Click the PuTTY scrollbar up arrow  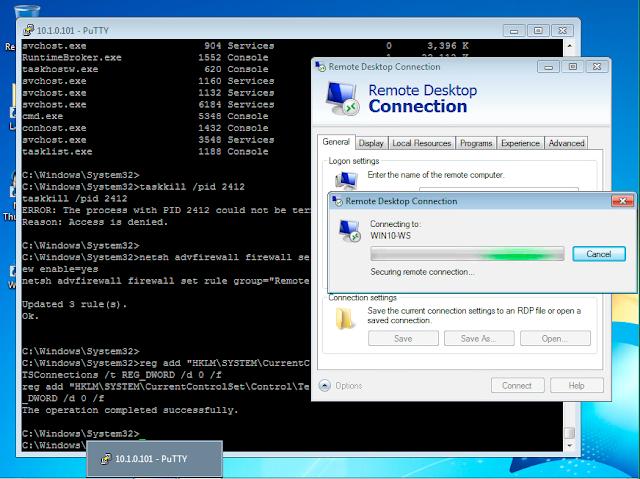(569, 46)
